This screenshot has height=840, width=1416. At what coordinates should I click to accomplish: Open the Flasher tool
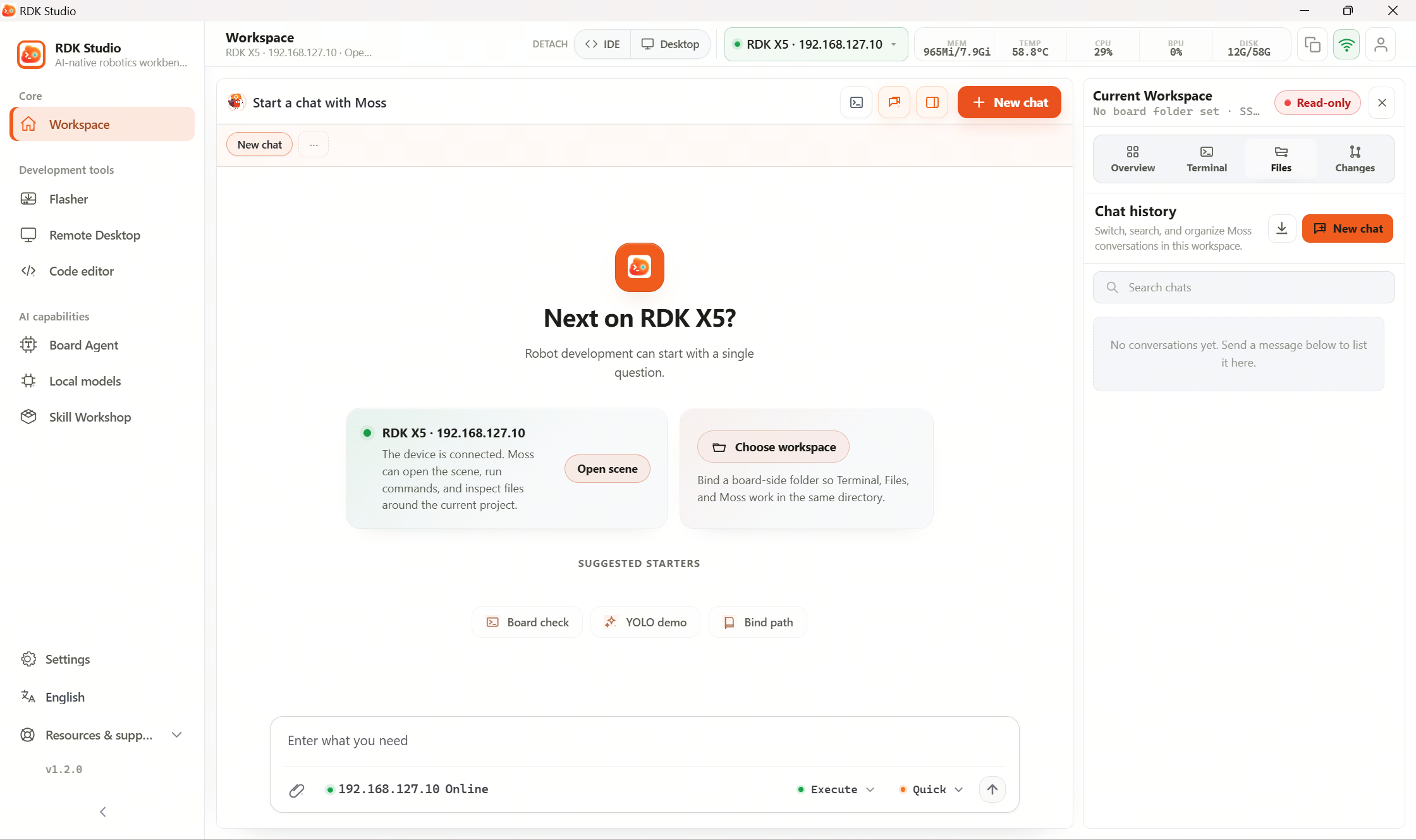point(102,199)
